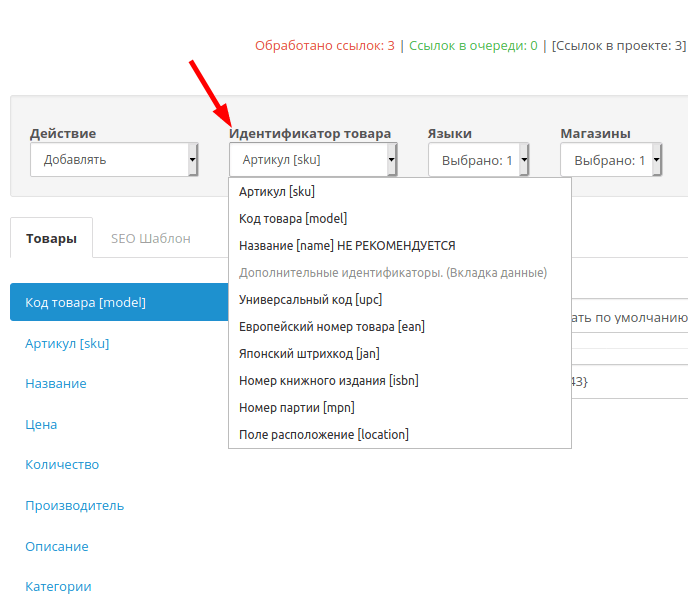This screenshot has width=688, height=597.
Task: Expand the Языки multiselect dropdown
Action: pyautogui.click(x=478, y=160)
